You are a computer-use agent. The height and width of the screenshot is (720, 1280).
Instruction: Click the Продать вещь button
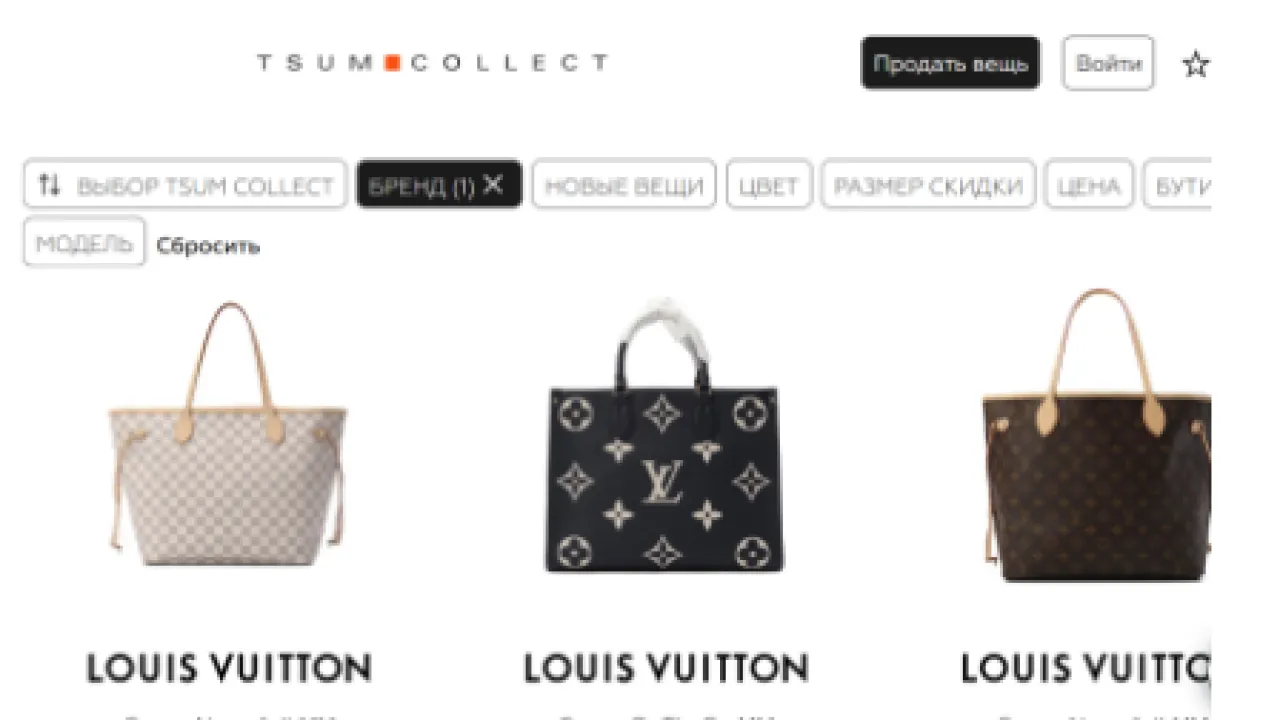point(950,63)
